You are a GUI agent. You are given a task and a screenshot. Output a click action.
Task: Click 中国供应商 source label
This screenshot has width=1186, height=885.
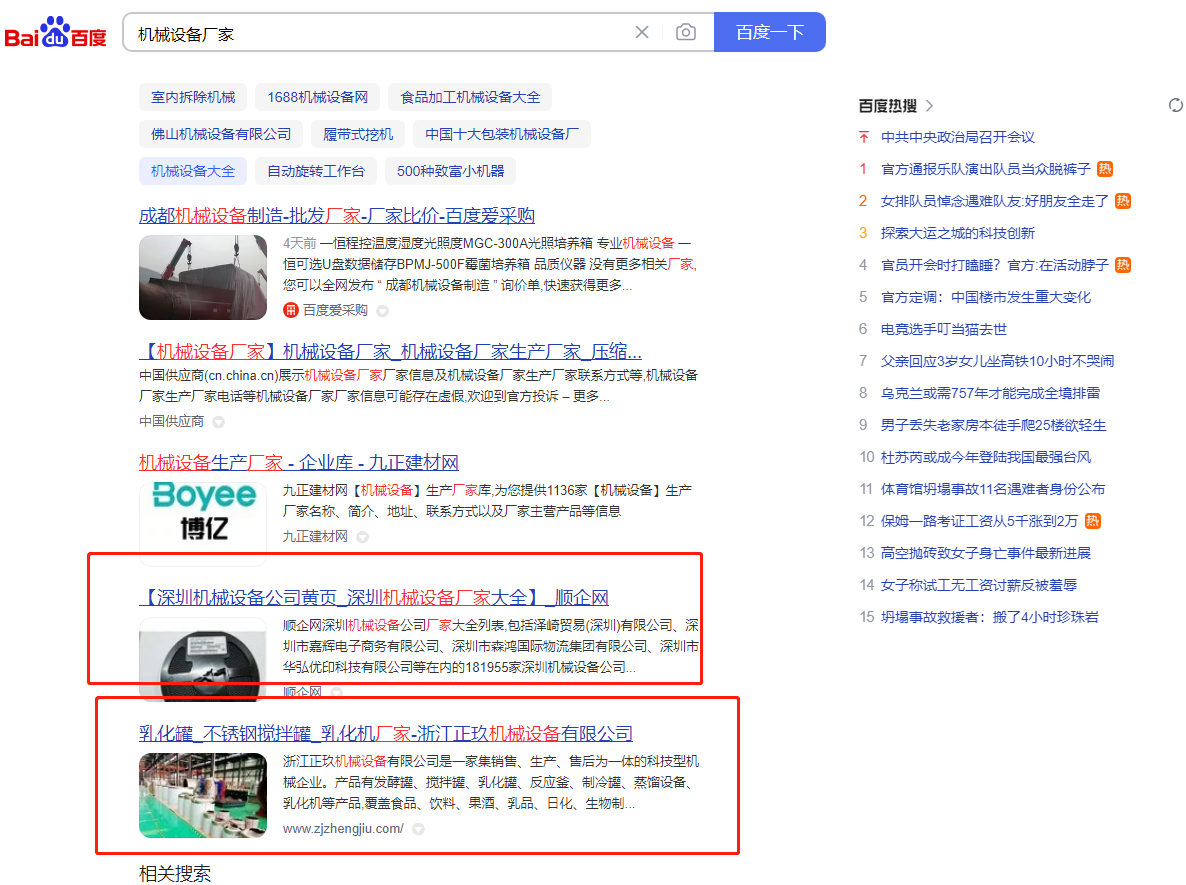[172, 421]
